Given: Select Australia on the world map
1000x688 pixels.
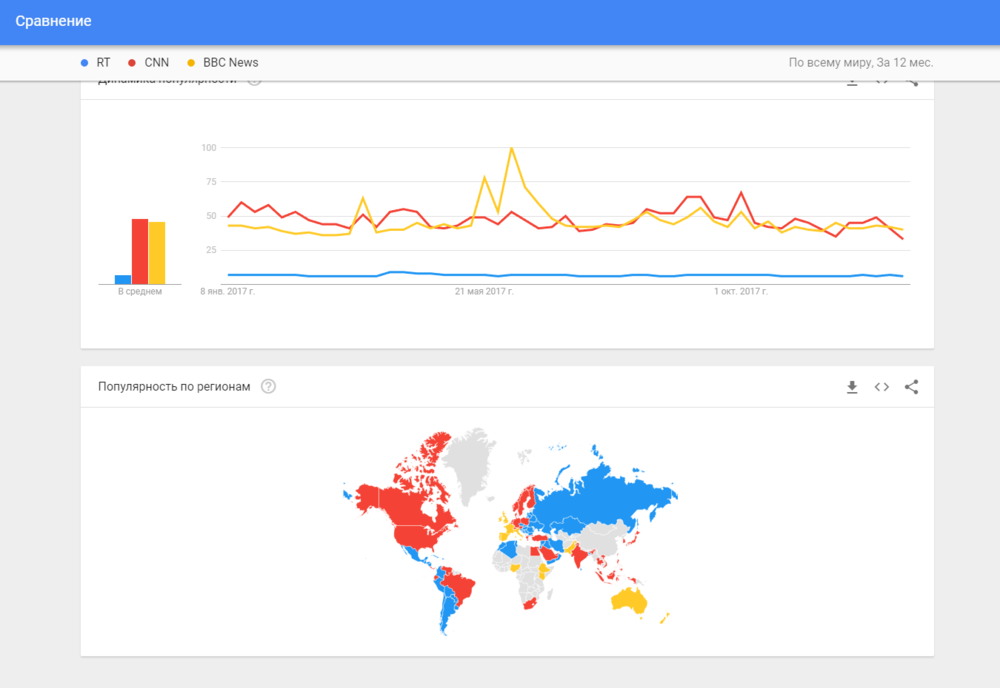Looking at the screenshot, I should (632, 600).
